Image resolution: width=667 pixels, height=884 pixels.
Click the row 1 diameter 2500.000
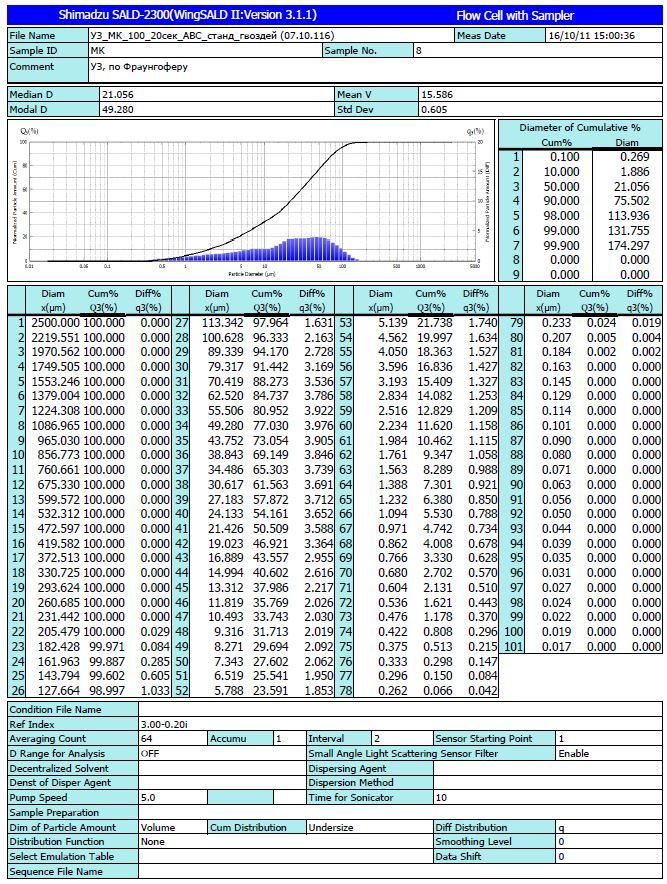pyautogui.click(x=55, y=322)
